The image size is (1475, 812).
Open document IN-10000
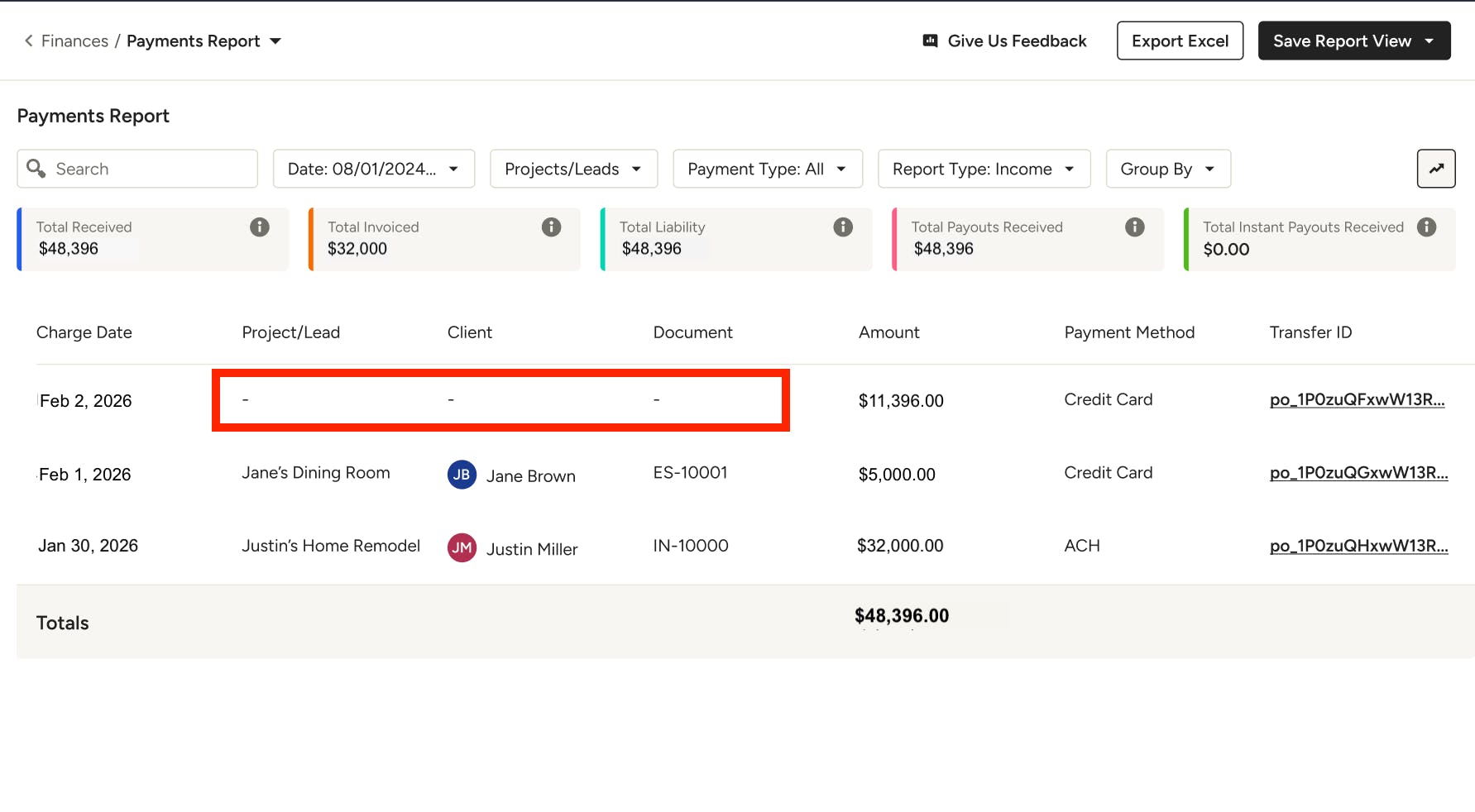coord(691,546)
